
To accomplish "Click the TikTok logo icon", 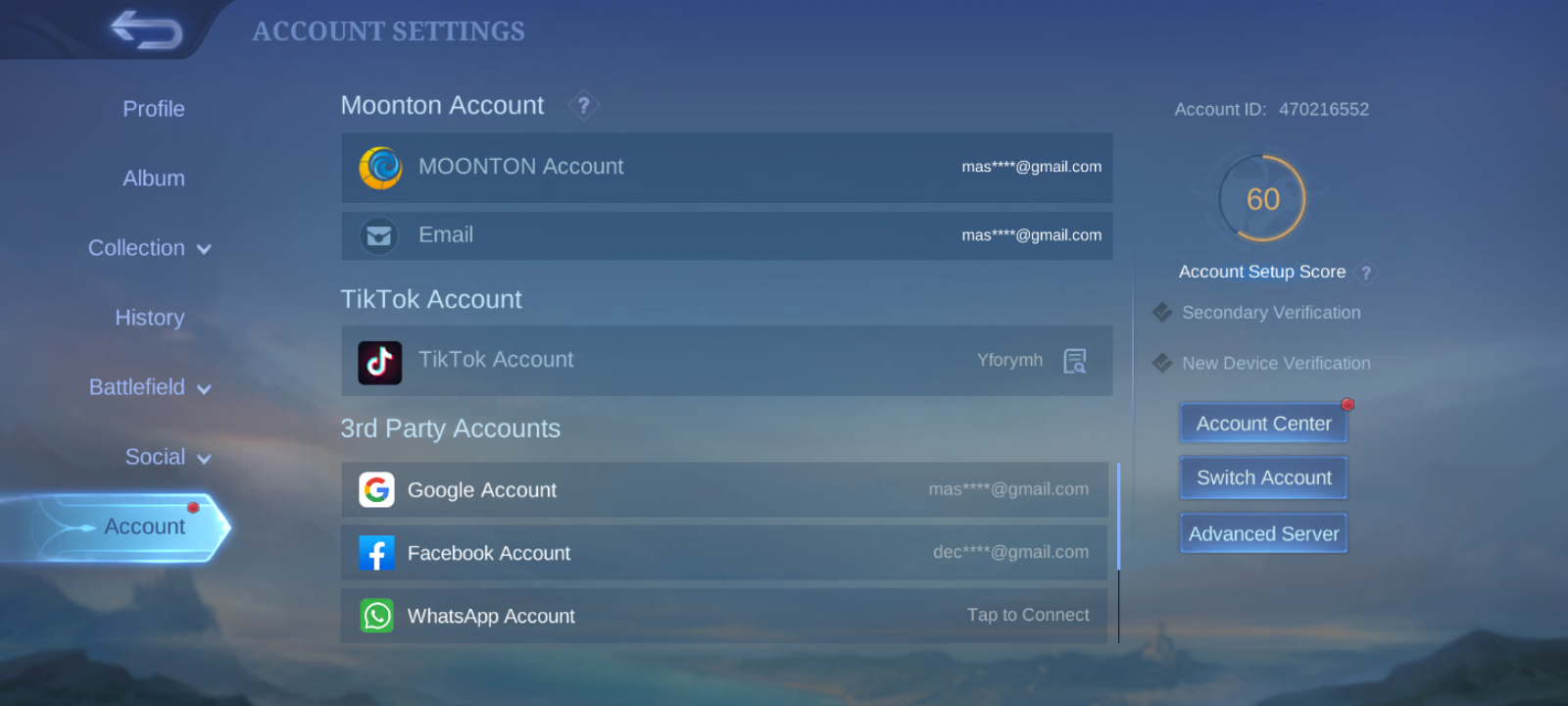I will [x=380, y=363].
